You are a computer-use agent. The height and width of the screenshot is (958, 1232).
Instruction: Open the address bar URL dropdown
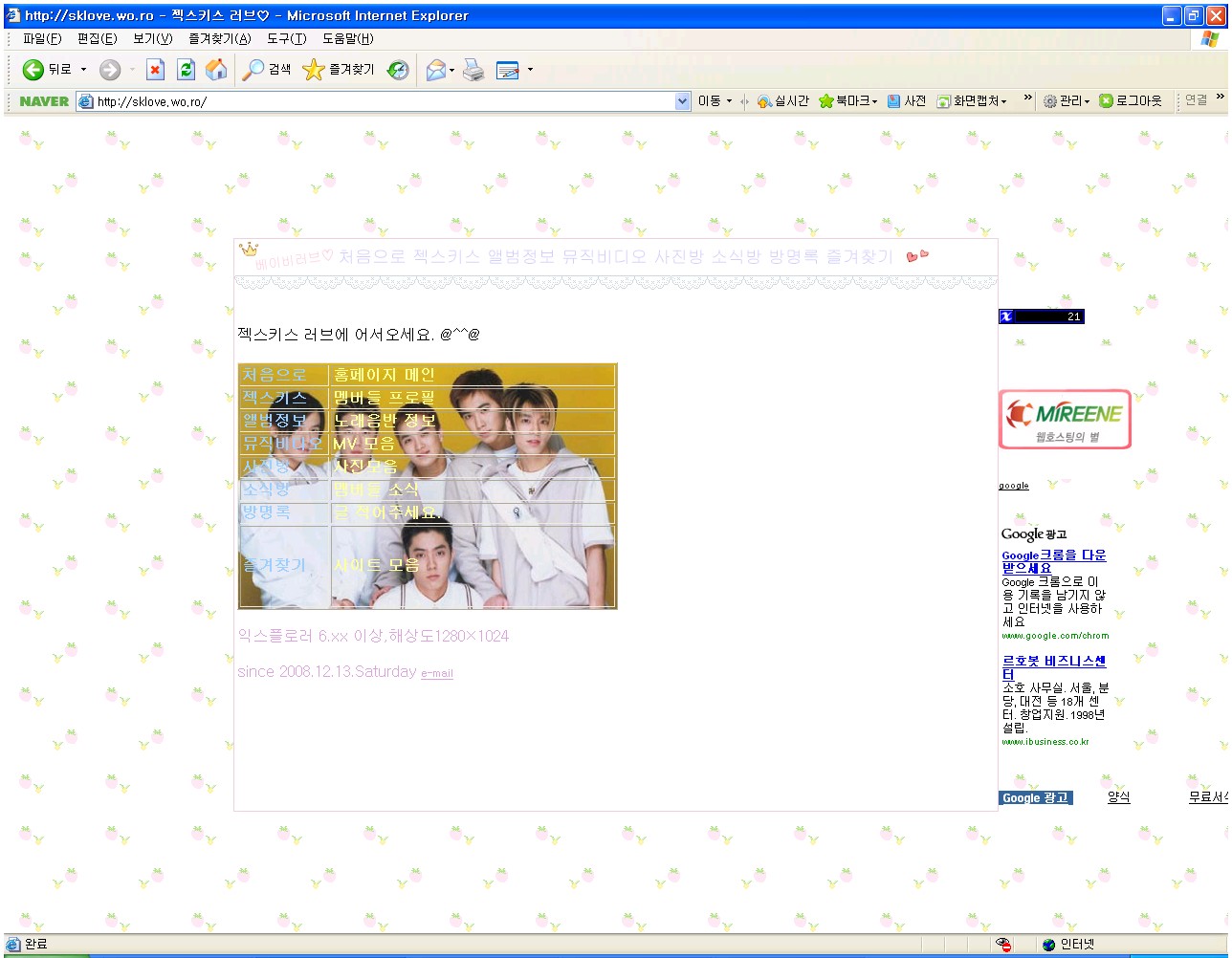(682, 101)
